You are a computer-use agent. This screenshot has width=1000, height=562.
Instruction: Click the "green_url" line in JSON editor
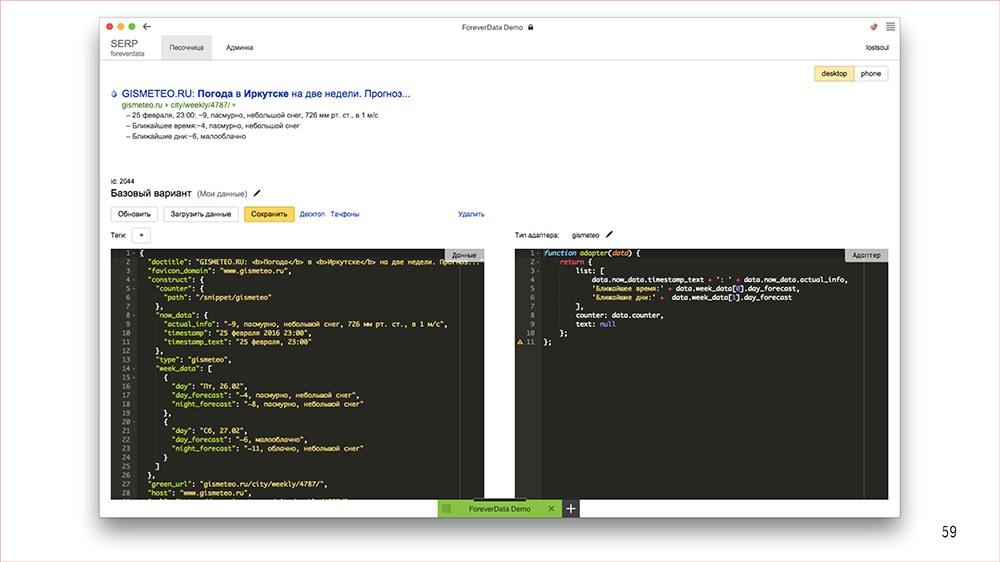(x=237, y=484)
